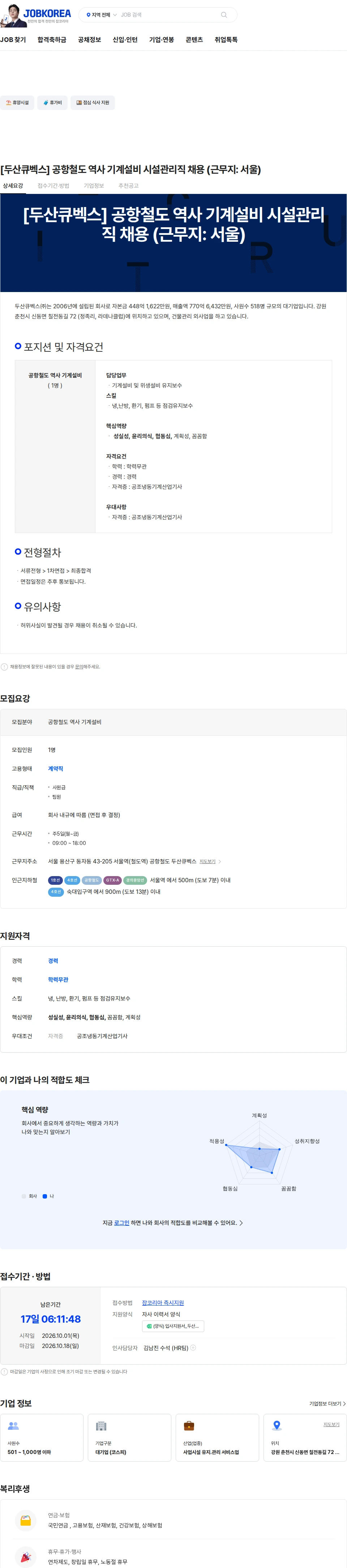Switch to the 상세요강 tab
This screenshot has height=1568, width=347.
click(13, 186)
